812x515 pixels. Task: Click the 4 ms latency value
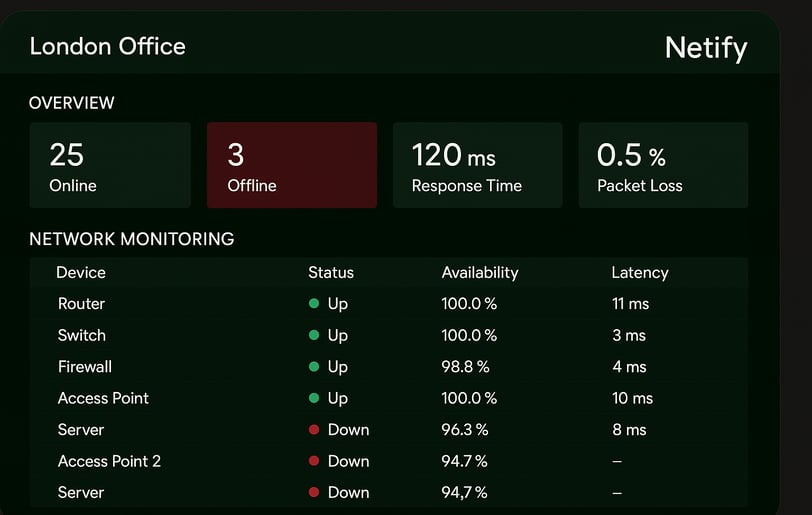[x=629, y=367]
